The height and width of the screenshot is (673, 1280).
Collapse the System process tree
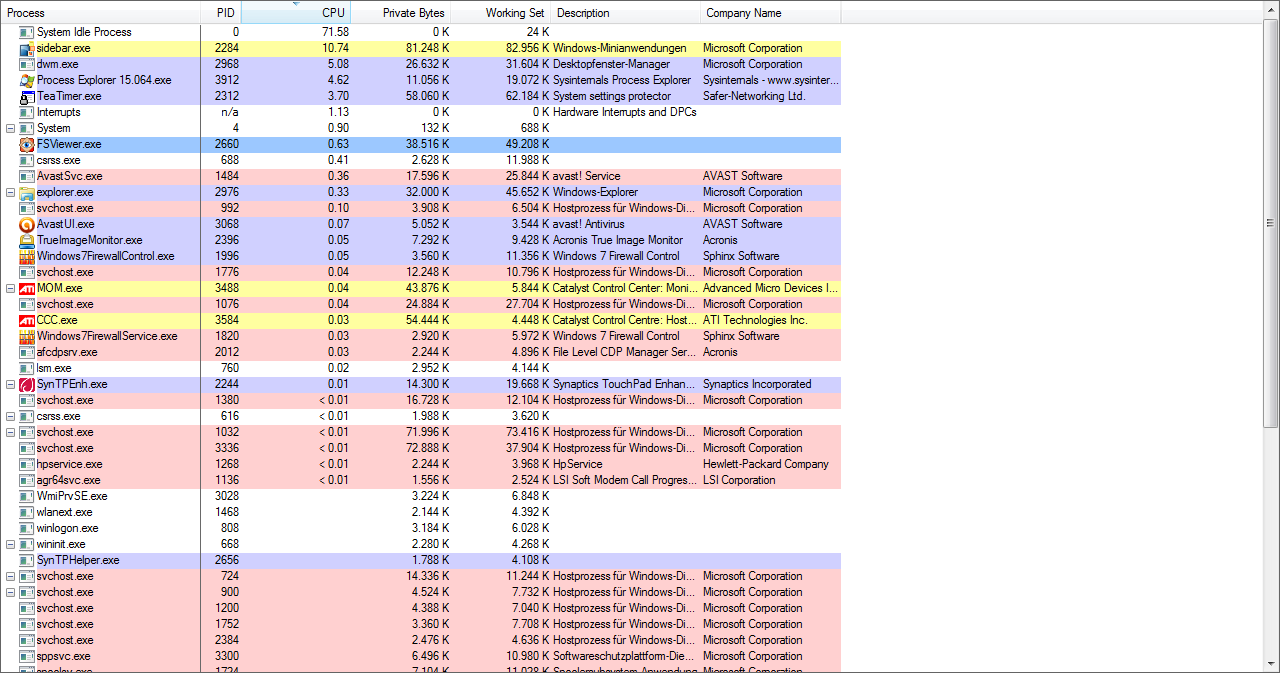[10, 128]
